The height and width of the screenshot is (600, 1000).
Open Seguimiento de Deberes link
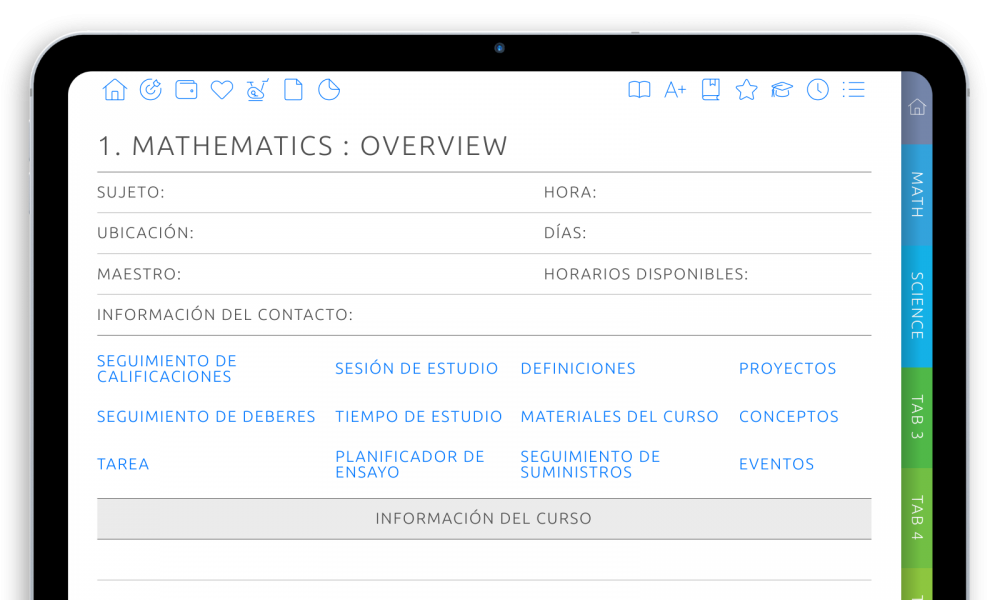click(206, 416)
